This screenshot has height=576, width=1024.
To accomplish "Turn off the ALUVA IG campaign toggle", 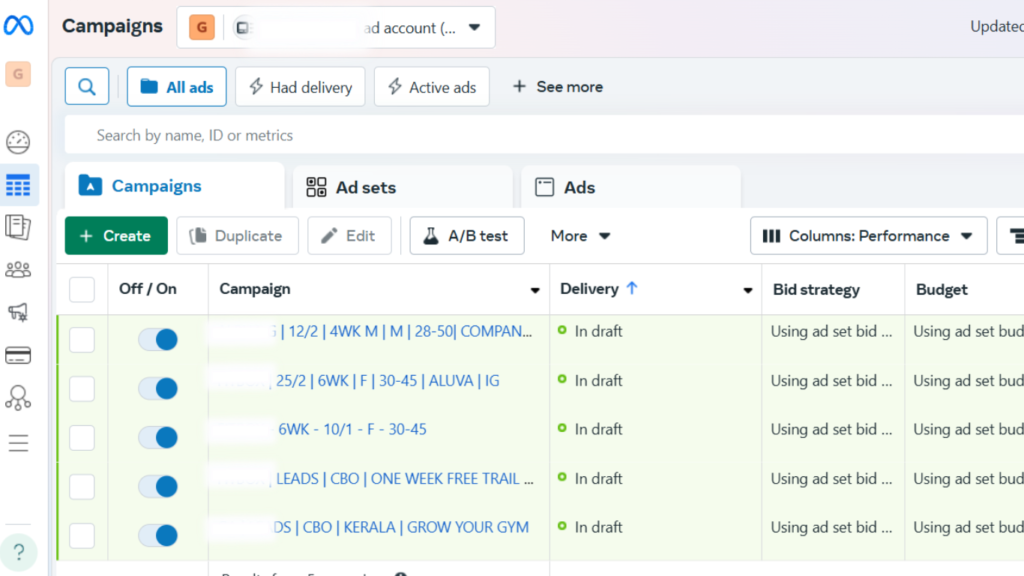I will point(158,389).
